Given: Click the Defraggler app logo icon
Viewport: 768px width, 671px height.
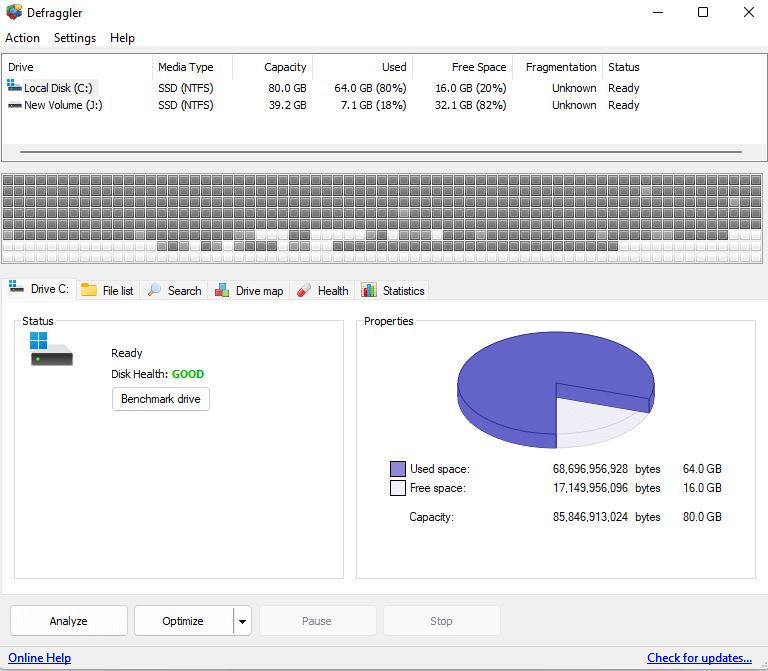Looking at the screenshot, I should point(13,13).
